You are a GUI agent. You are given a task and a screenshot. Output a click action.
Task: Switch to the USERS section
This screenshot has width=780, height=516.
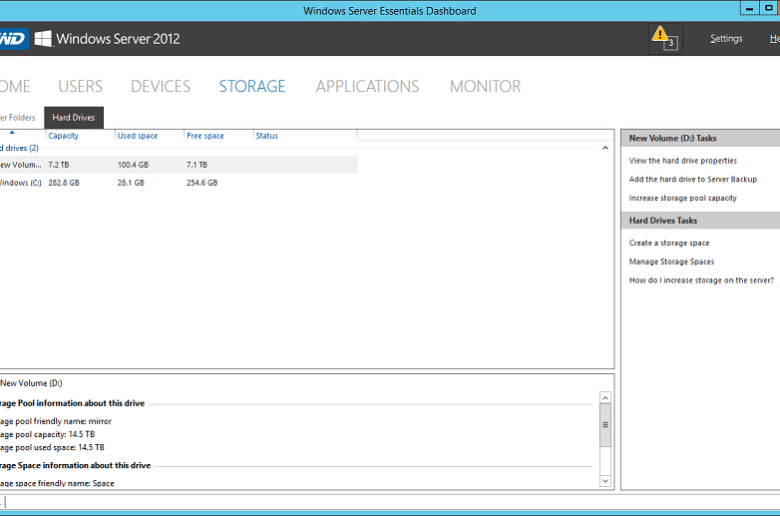point(81,86)
